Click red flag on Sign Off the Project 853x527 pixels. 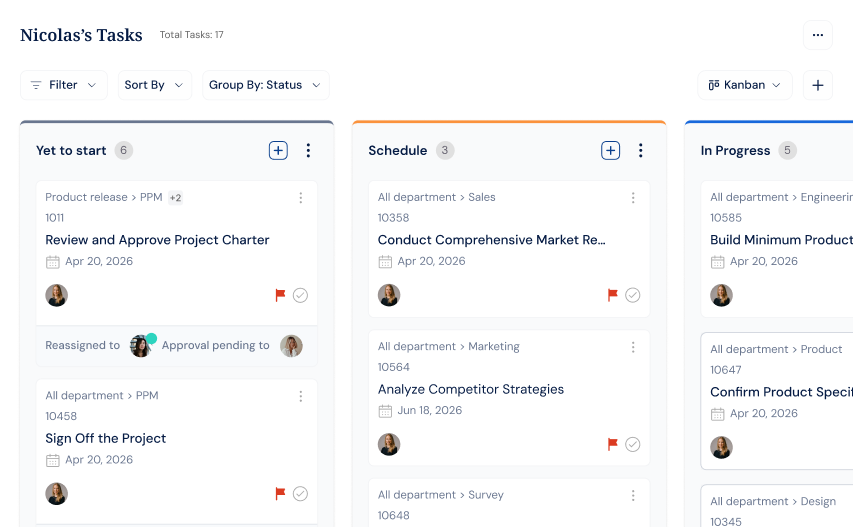280,494
